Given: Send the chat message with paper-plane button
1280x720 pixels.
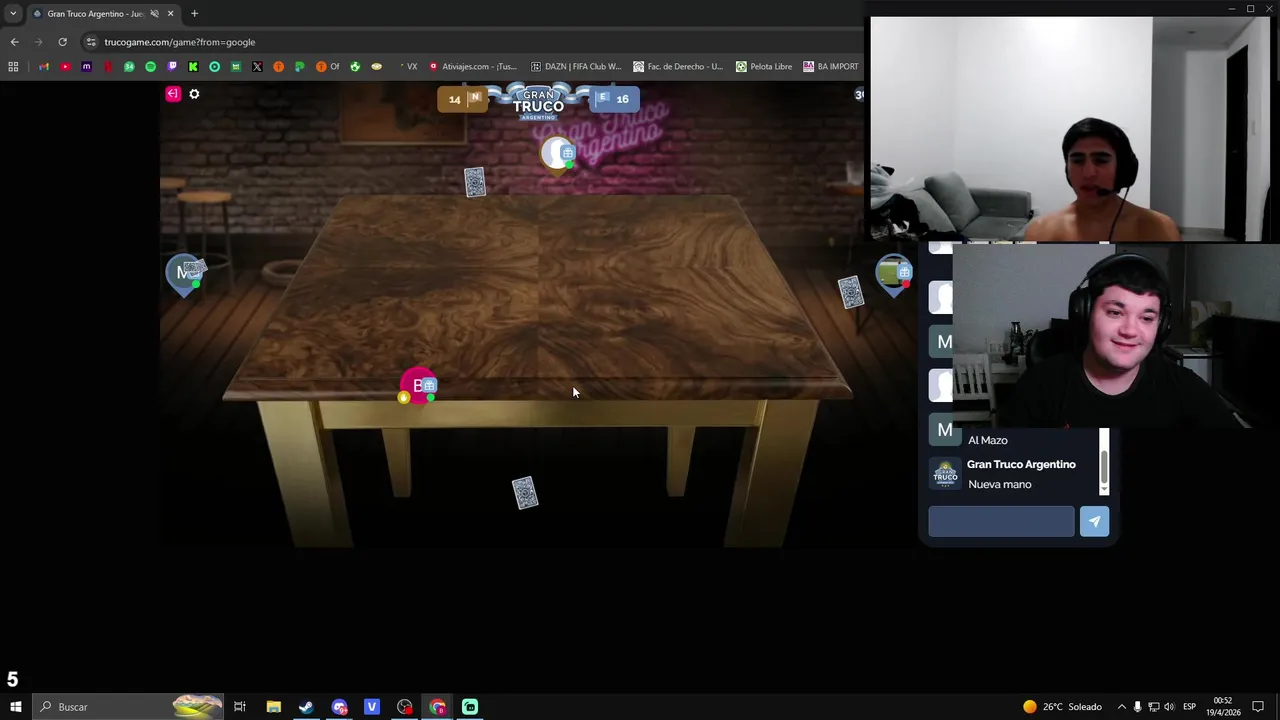Looking at the screenshot, I should click(x=1094, y=521).
